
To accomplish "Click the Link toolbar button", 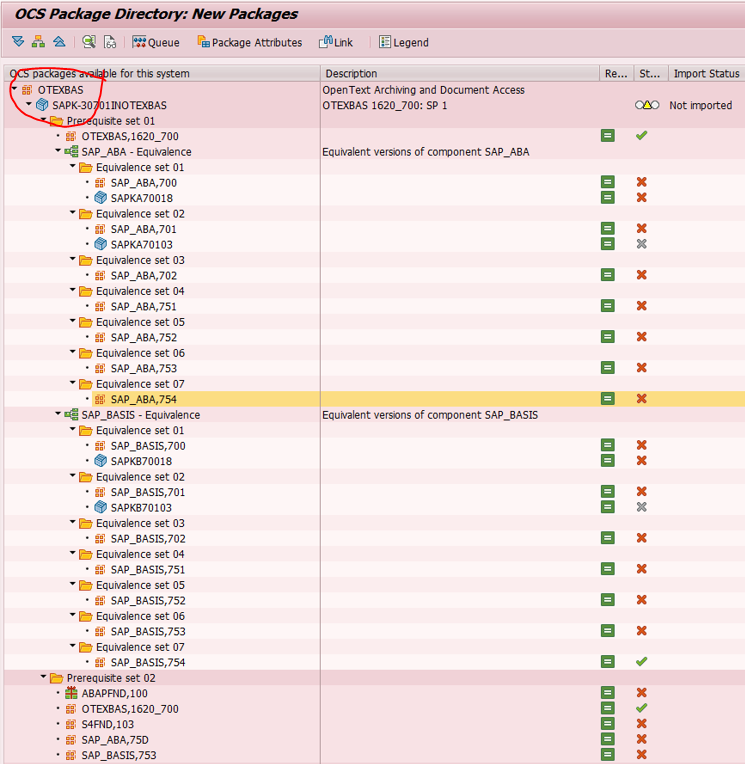I will (336, 42).
